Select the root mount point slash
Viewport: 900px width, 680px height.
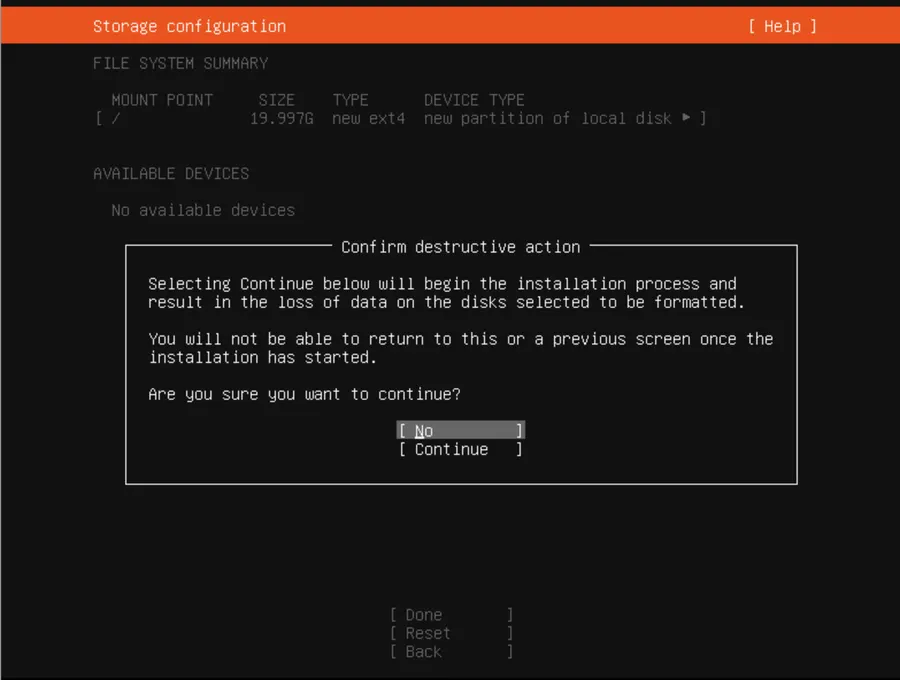tap(116, 118)
